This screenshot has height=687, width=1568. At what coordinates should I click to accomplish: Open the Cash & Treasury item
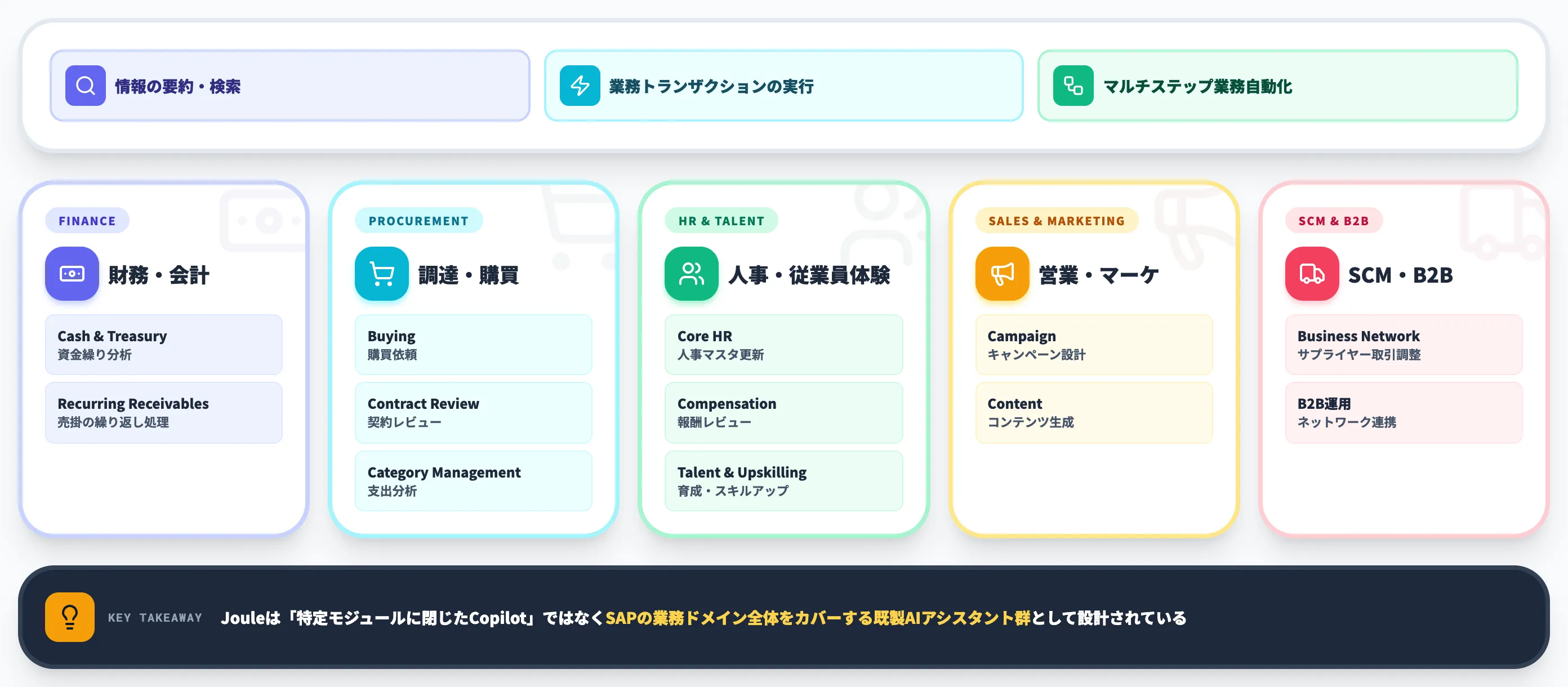(x=164, y=345)
